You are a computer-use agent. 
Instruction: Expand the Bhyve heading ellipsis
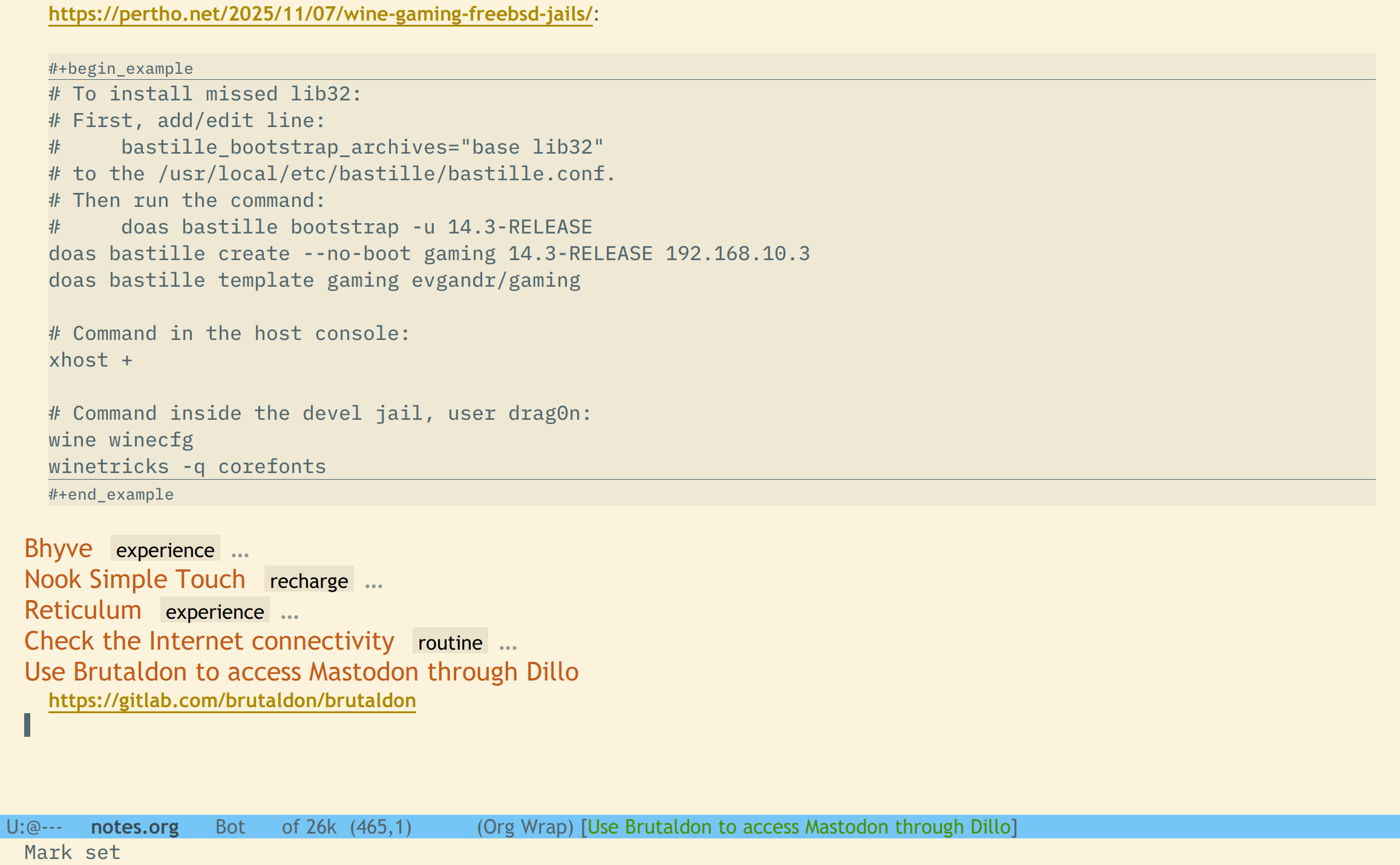pos(240,552)
